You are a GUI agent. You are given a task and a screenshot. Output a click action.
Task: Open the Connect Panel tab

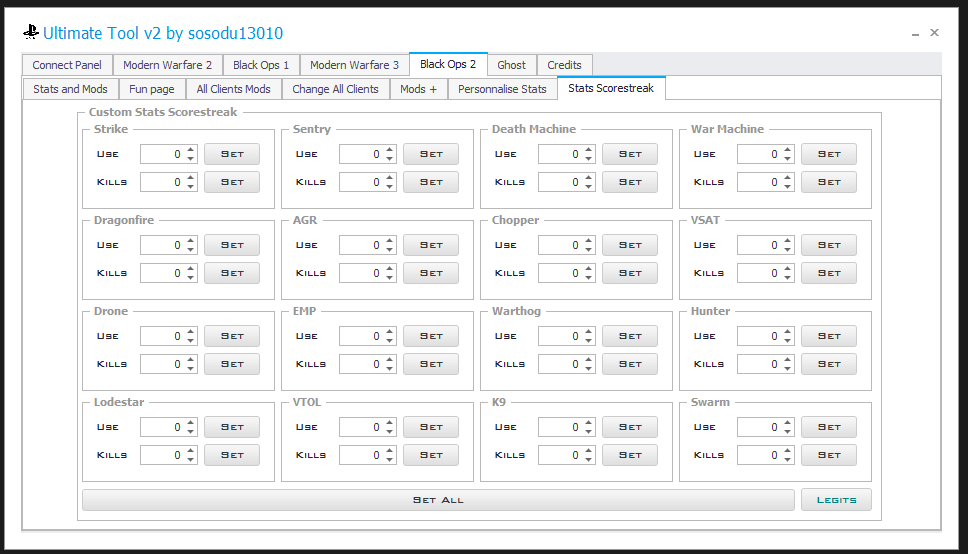pyautogui.click(x=67, y=65)
